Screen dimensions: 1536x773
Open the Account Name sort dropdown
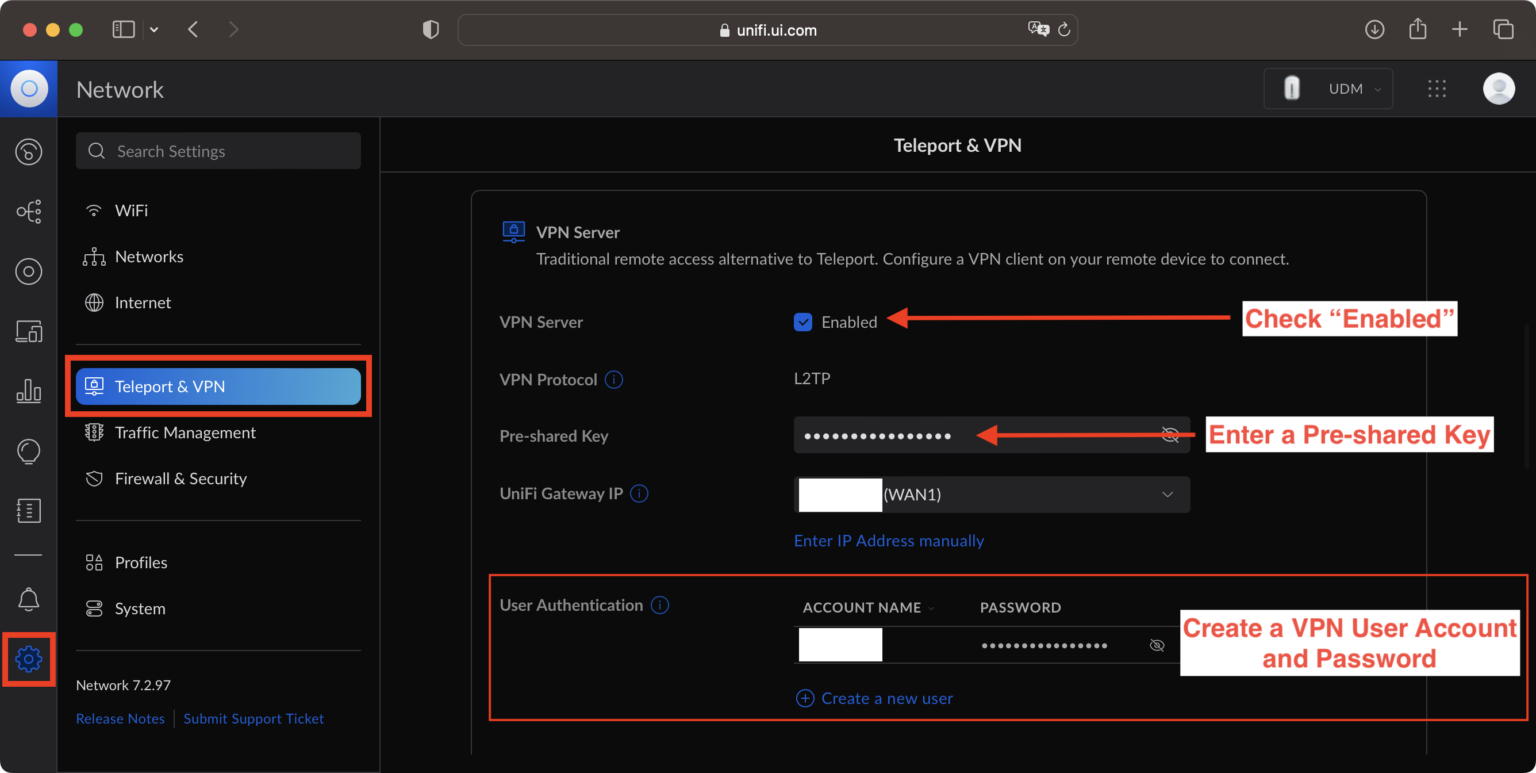pos(932,607)
